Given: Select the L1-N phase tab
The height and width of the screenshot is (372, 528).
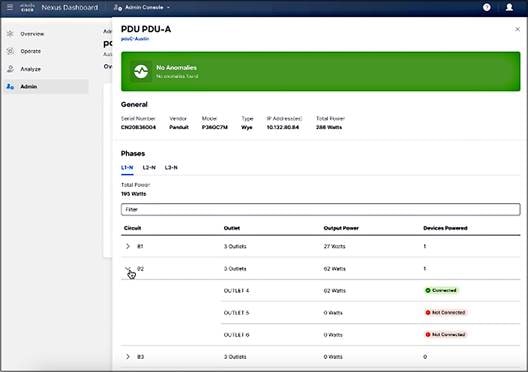Looking at the screenshot, I should (x=127, y=168).
